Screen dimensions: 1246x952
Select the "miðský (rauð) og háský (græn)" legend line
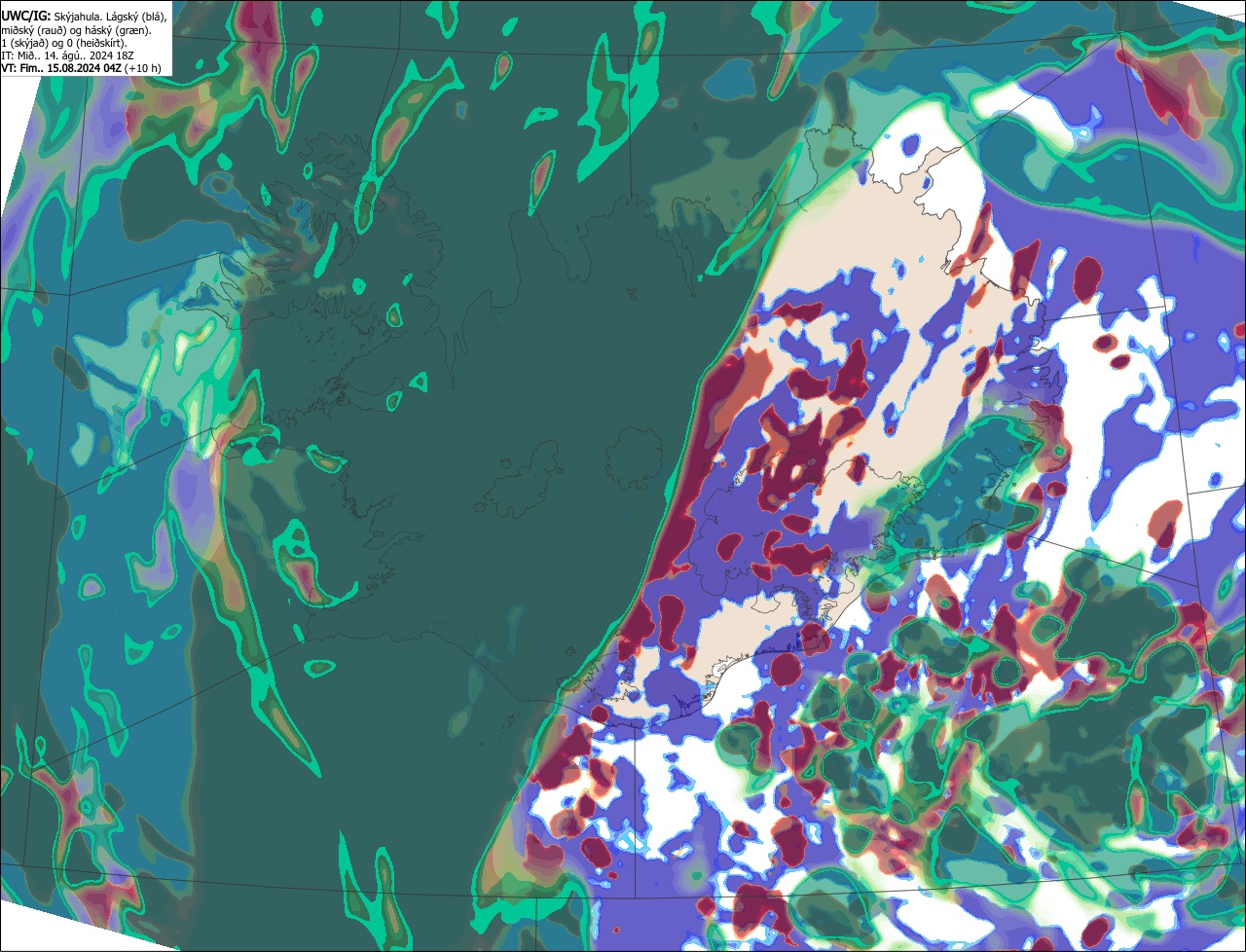point(75,30)
